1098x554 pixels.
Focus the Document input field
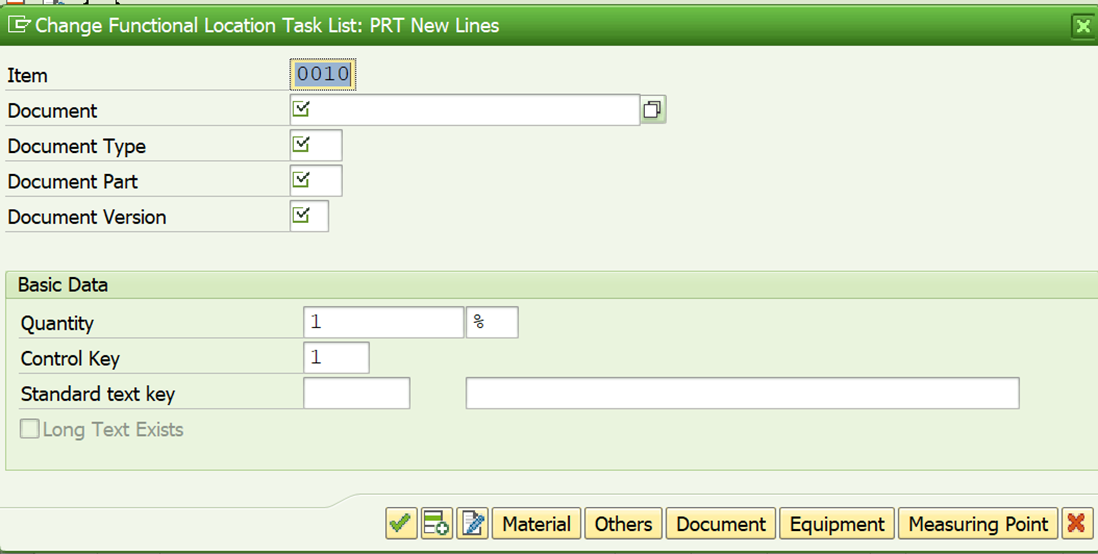point(470,110)
